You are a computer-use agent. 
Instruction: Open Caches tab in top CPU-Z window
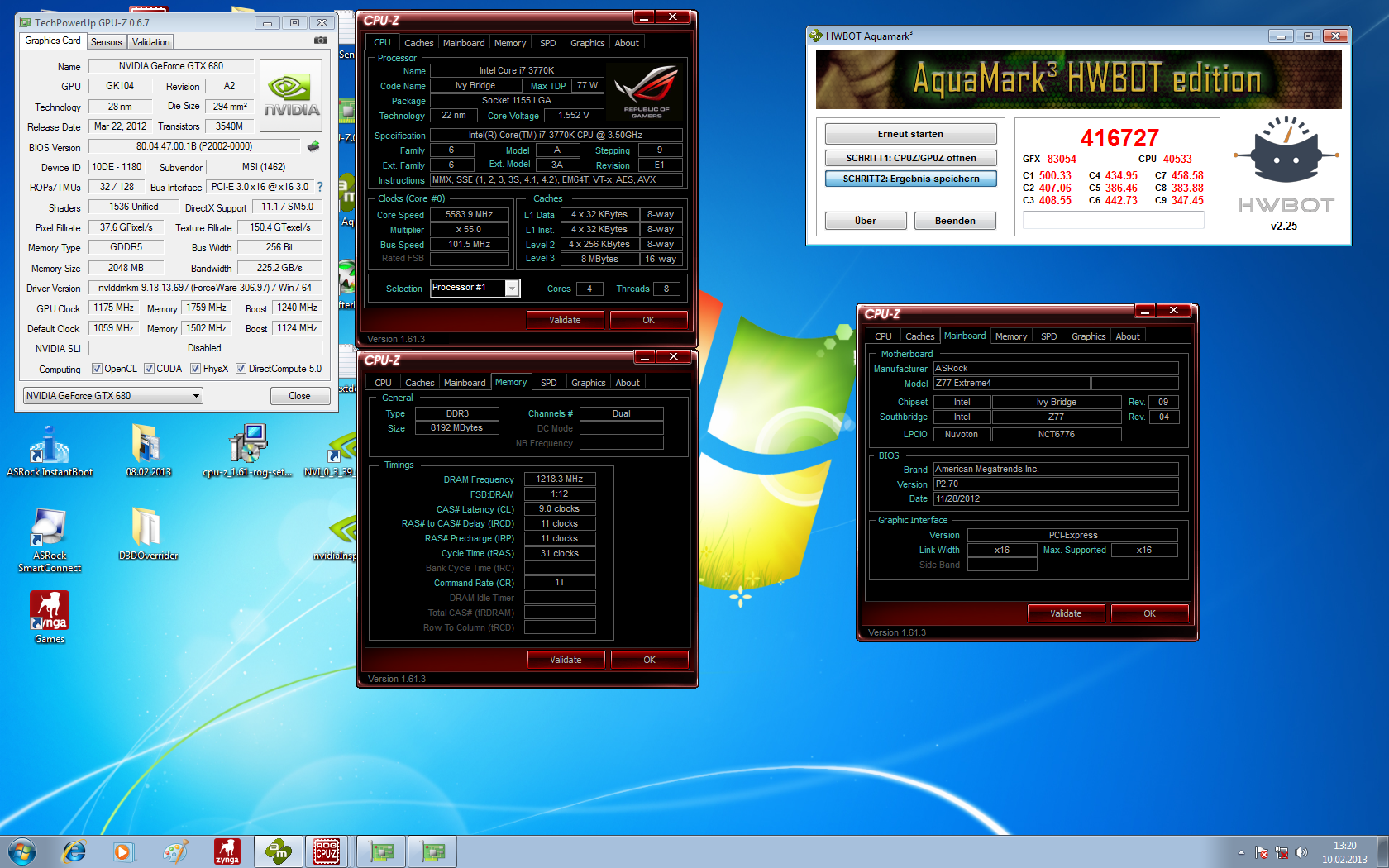[x=418, y=43]
